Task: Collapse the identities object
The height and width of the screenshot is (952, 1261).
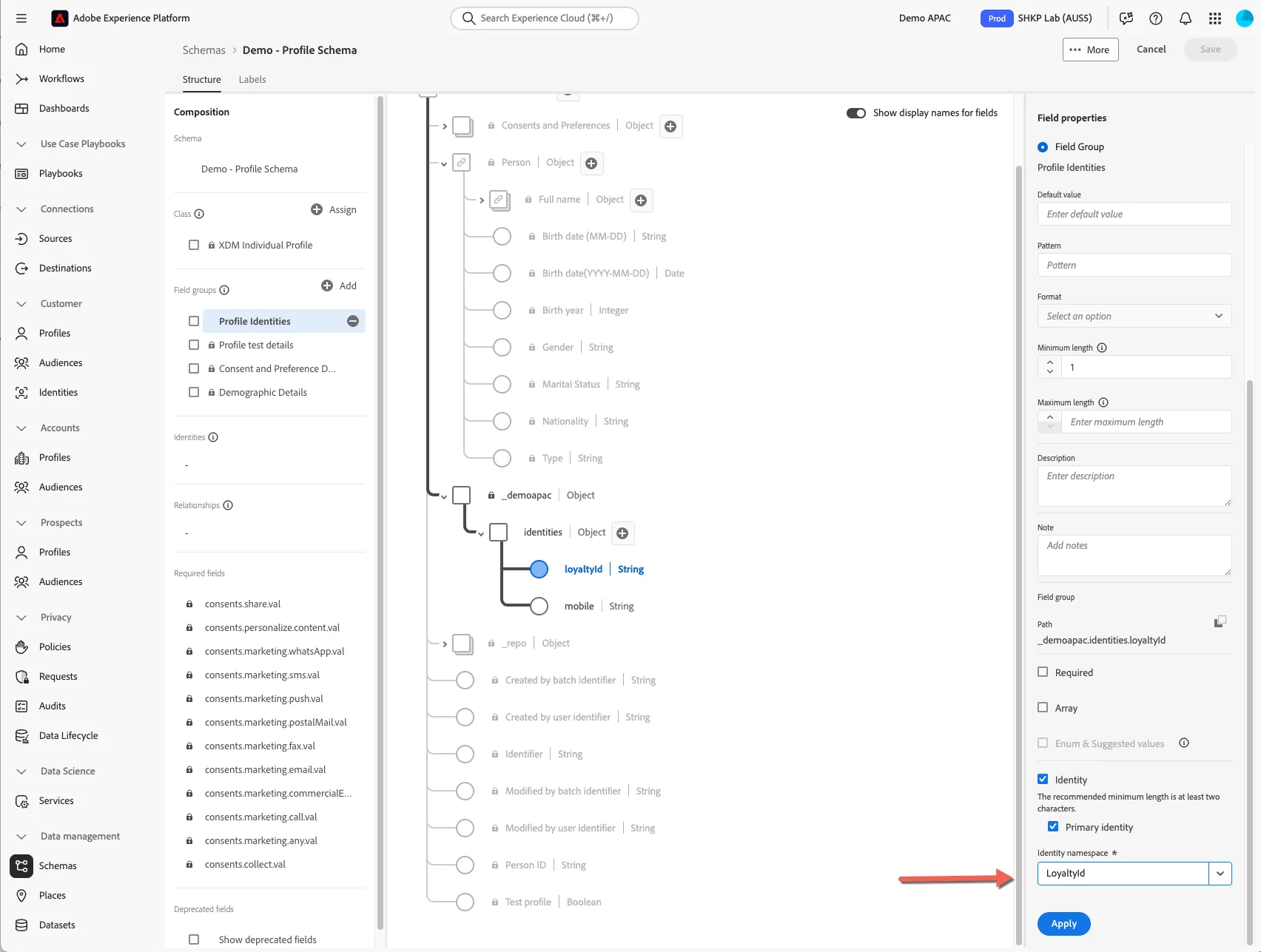Action: (x=481, y=534)
